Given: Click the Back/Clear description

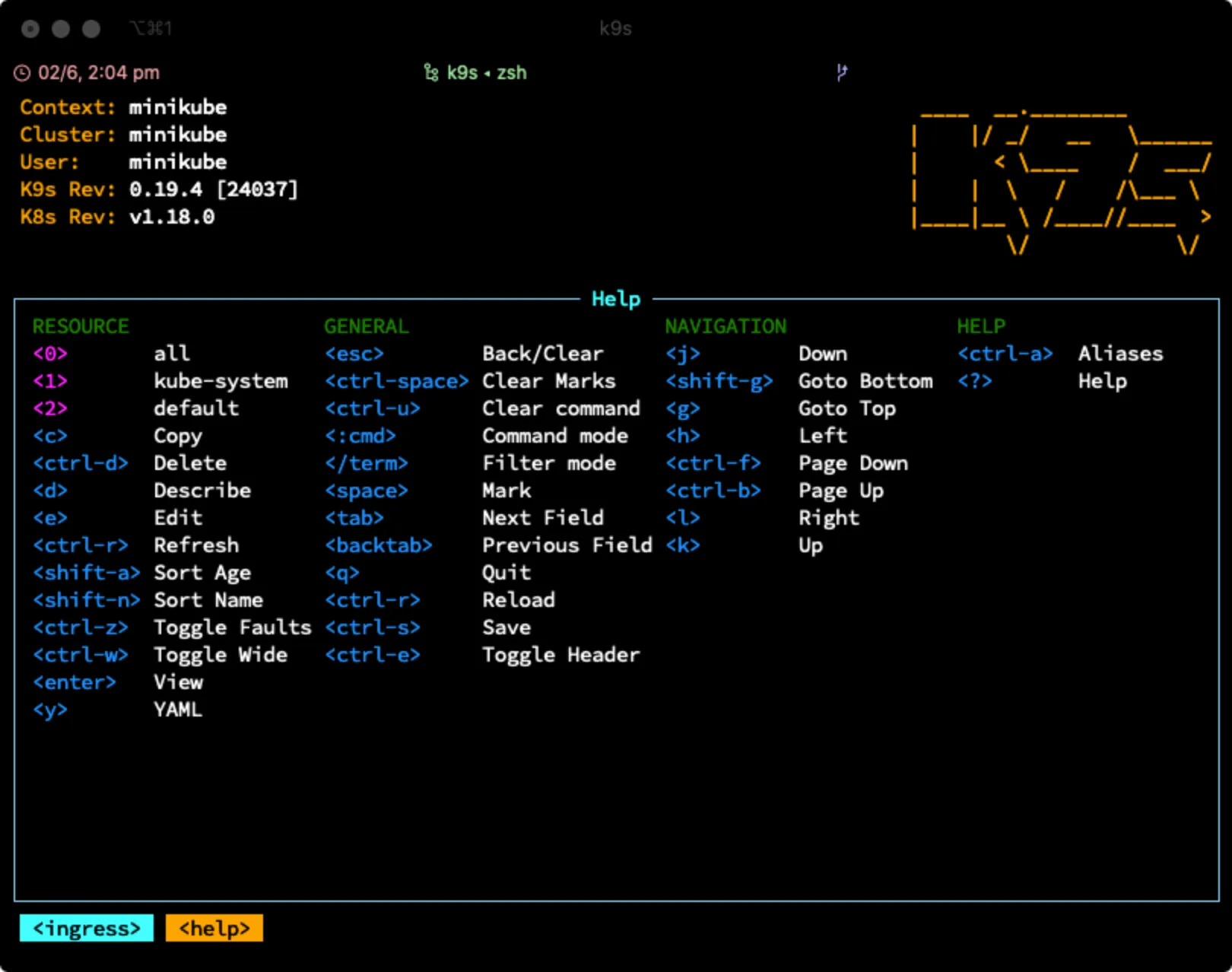Looking at the screenshot, I should tap(543, 354).
